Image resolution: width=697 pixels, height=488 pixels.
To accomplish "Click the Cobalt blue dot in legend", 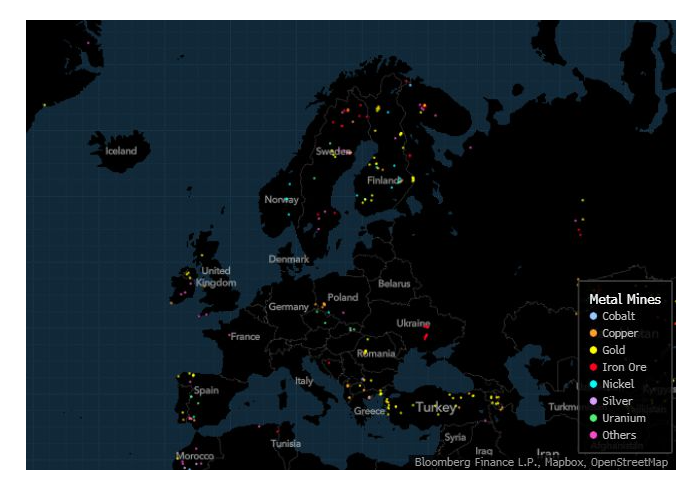I will coord(594,316).
